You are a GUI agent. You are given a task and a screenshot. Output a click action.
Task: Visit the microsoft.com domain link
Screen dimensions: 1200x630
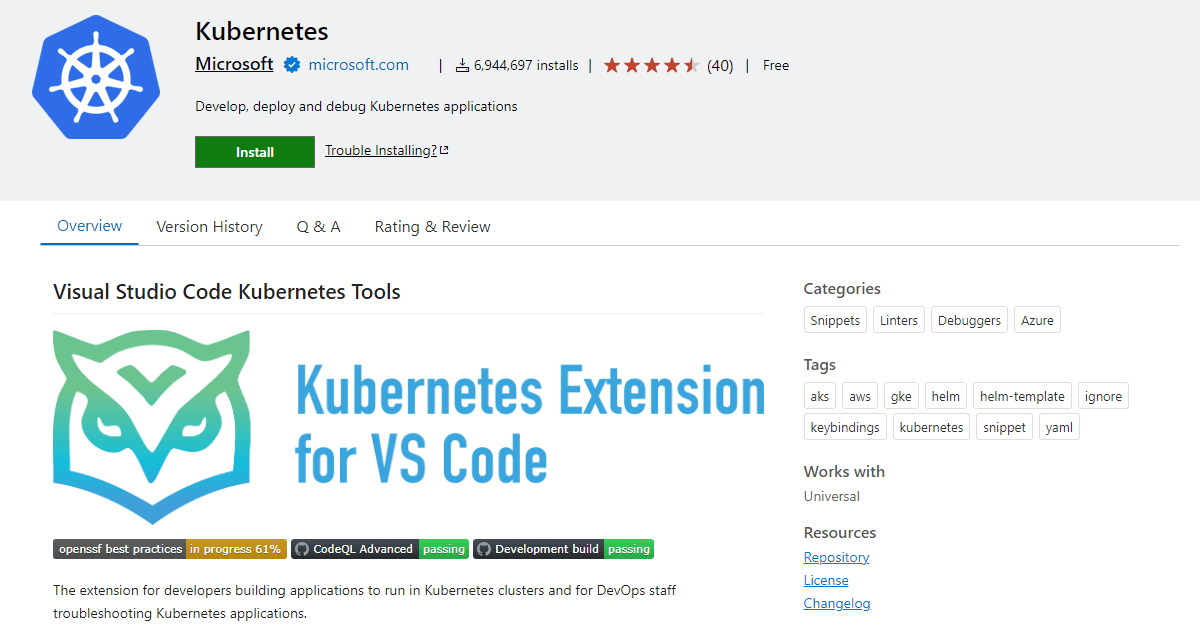tap(358, 65)
